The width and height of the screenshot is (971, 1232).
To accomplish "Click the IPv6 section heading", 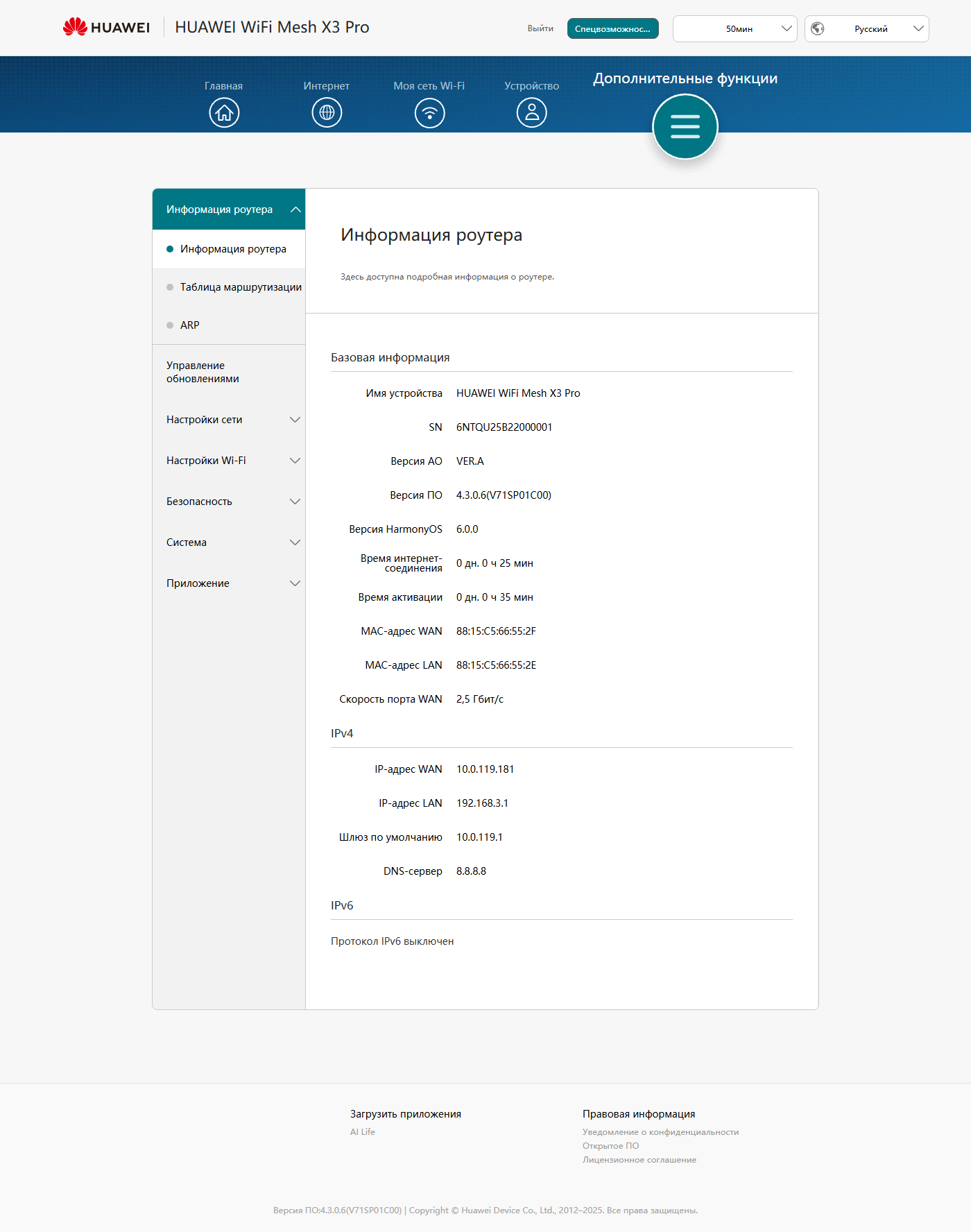I will 342,905.
